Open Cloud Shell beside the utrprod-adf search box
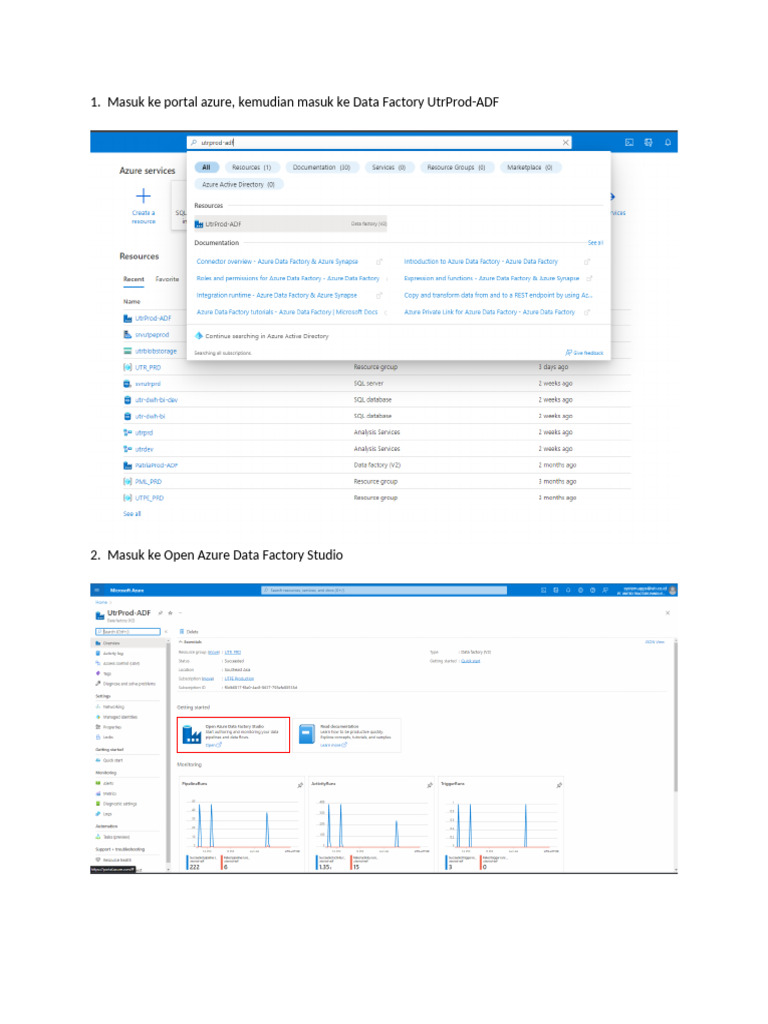Screen dimensions: 768x1024 629,142
